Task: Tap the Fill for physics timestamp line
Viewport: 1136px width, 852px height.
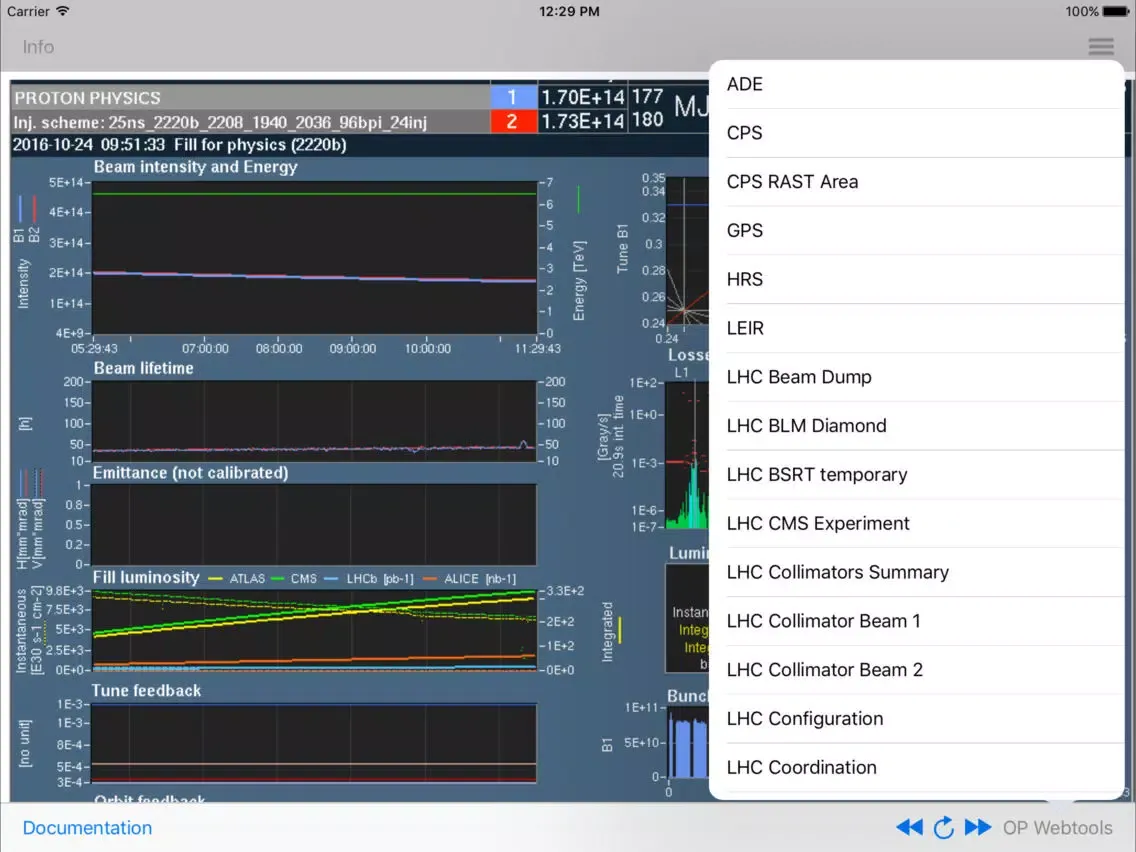Action: (180, 145)
